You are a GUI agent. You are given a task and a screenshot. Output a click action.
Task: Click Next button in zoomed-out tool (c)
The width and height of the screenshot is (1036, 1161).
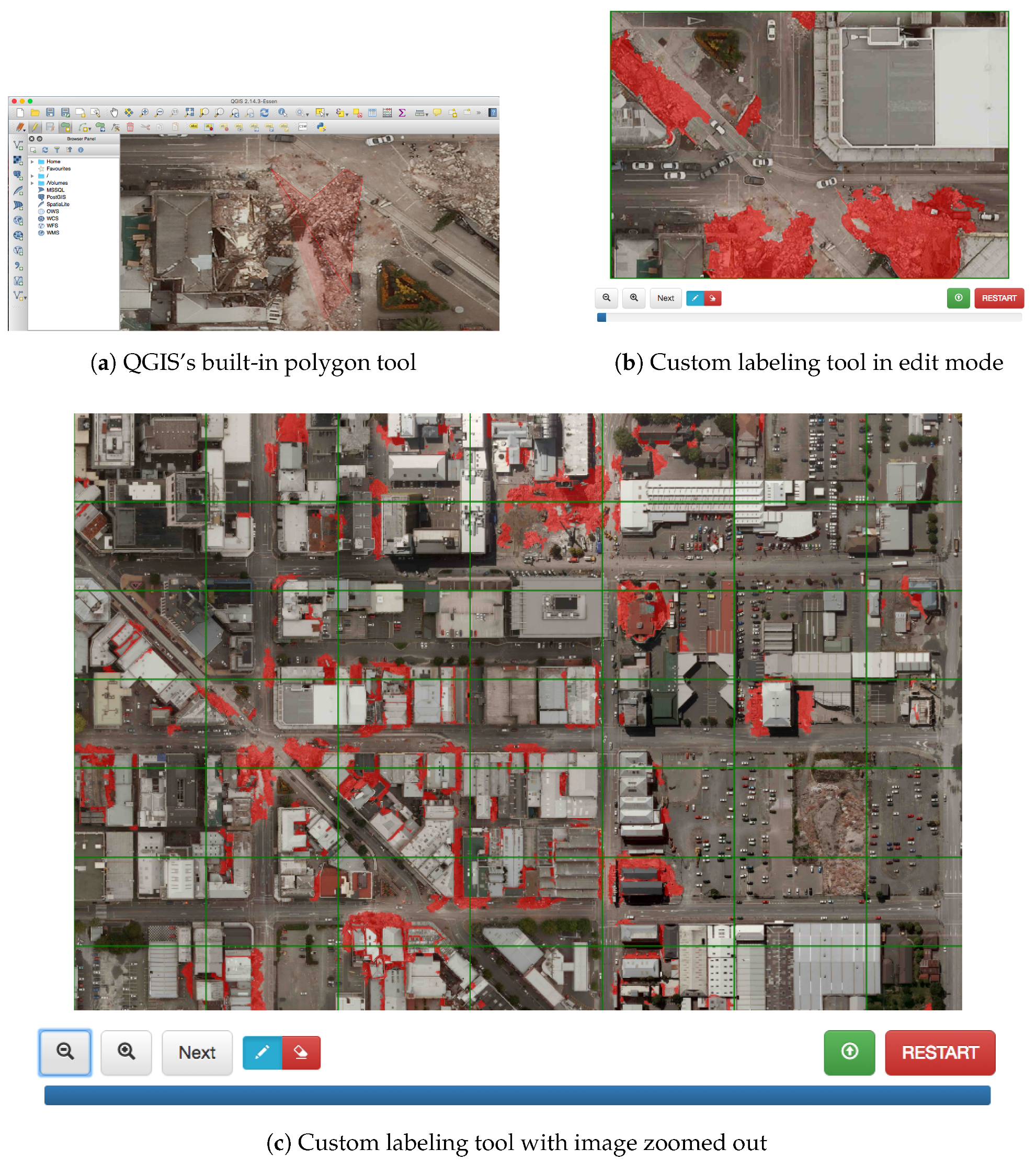click(197, 1052)
